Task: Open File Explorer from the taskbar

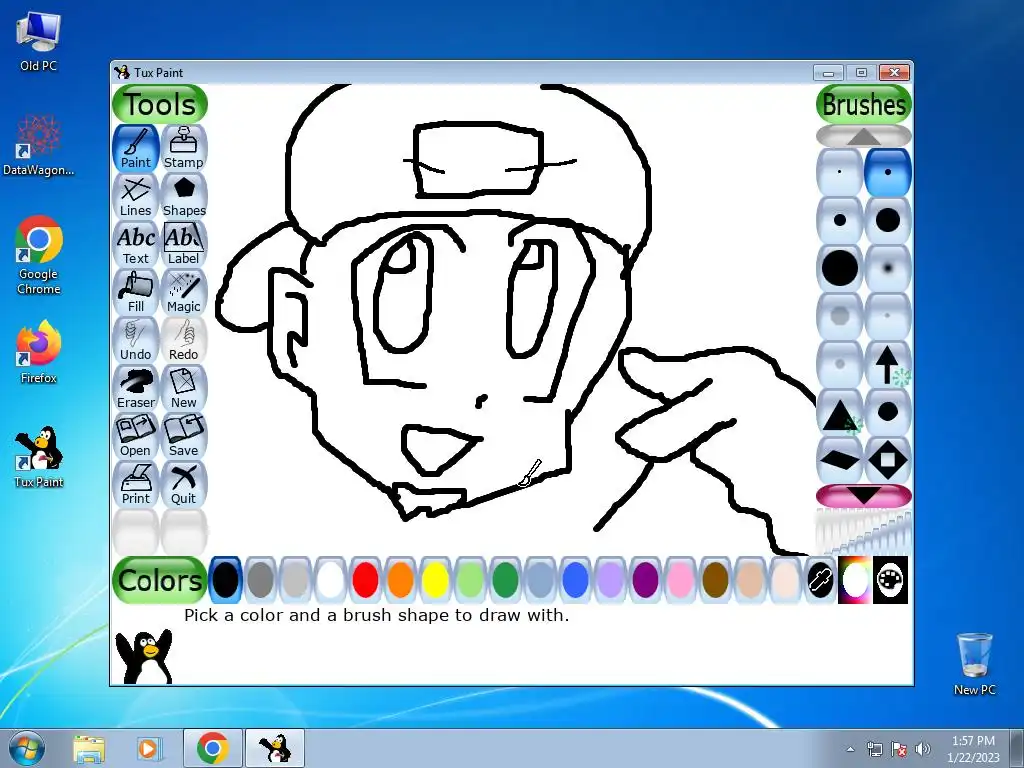Action: [89, 749]
